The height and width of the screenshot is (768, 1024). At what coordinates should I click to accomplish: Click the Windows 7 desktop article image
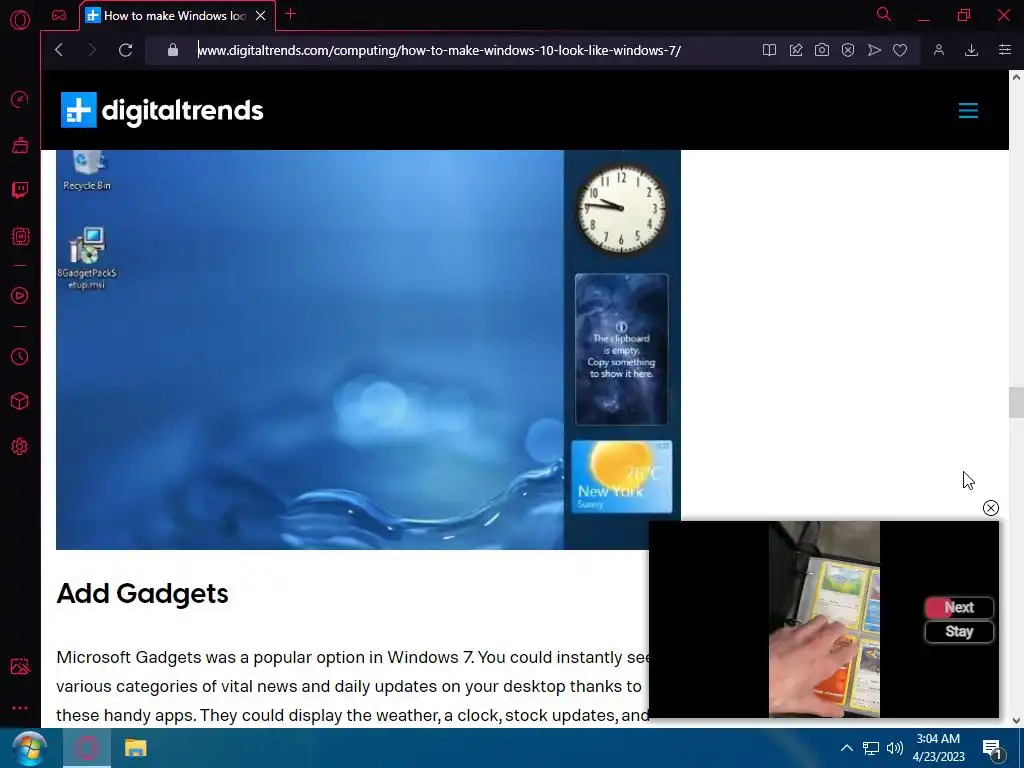click(x=368, y=349)
